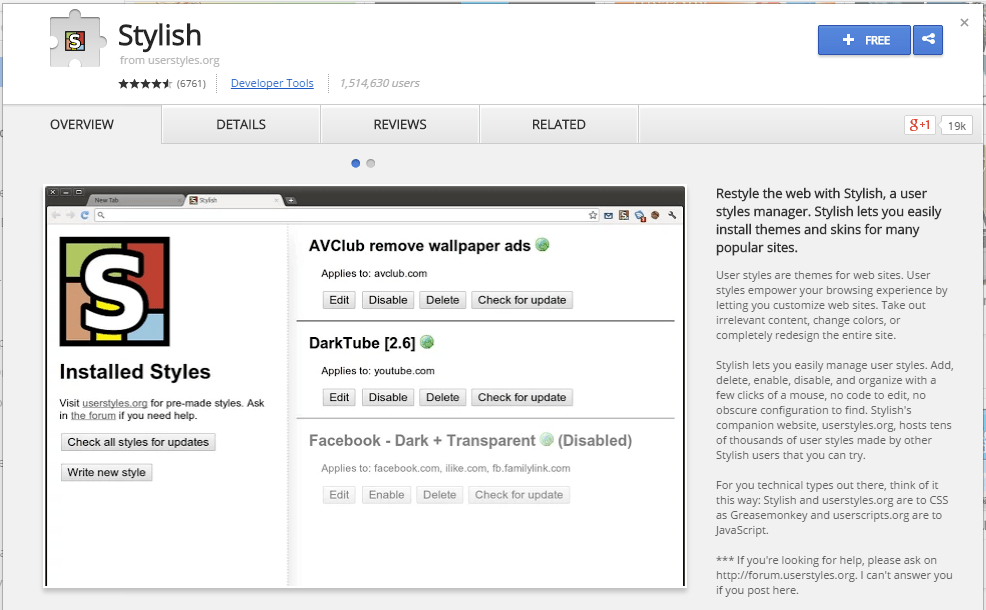Install the extension with the FREE button

864,40
